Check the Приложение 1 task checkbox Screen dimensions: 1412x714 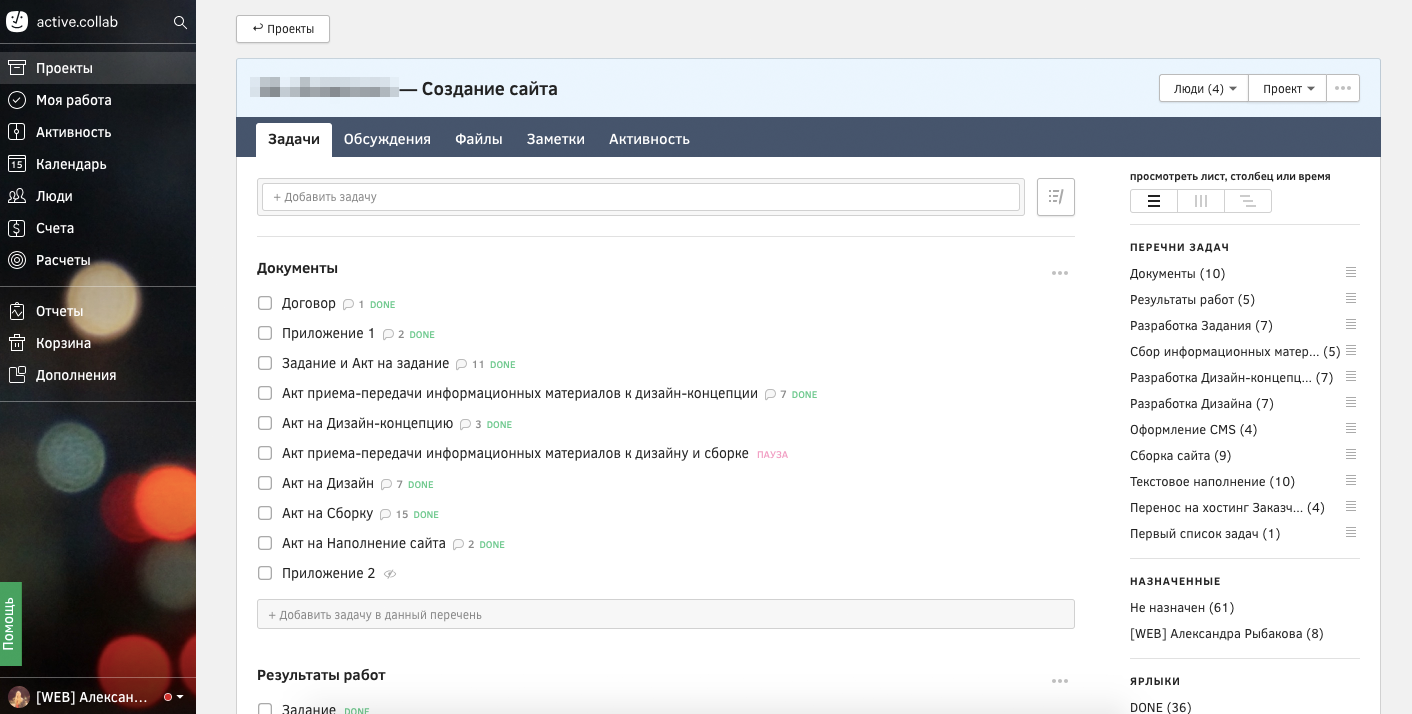(265, 333)
